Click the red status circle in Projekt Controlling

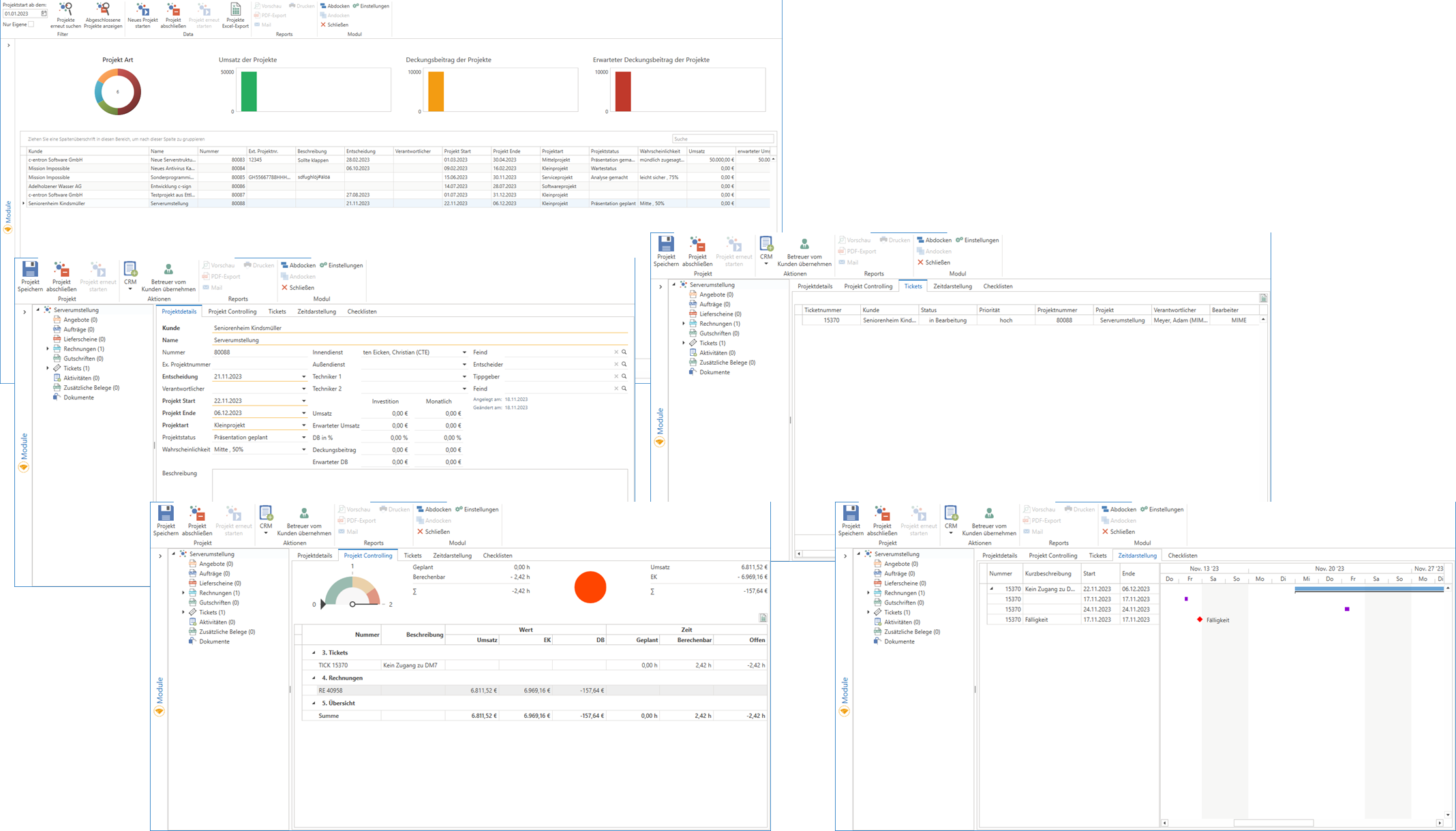pos(590,588)
